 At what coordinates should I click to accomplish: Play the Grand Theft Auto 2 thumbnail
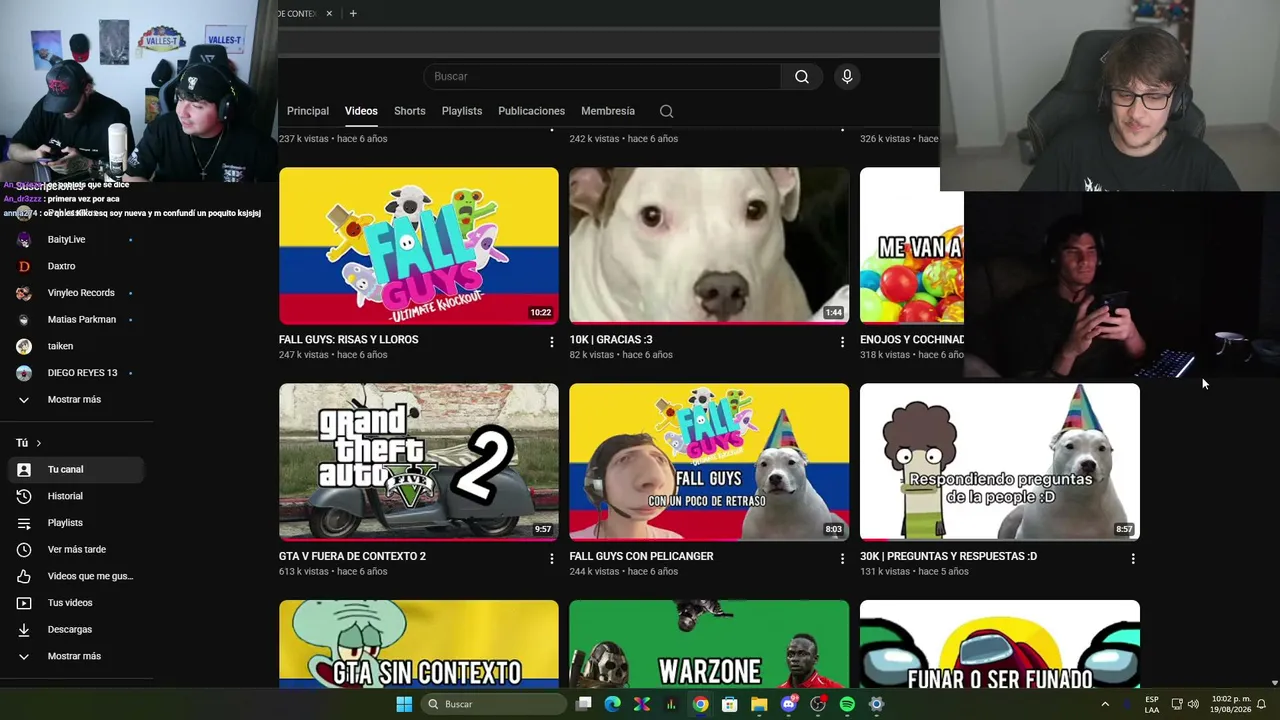click(419, 462)
